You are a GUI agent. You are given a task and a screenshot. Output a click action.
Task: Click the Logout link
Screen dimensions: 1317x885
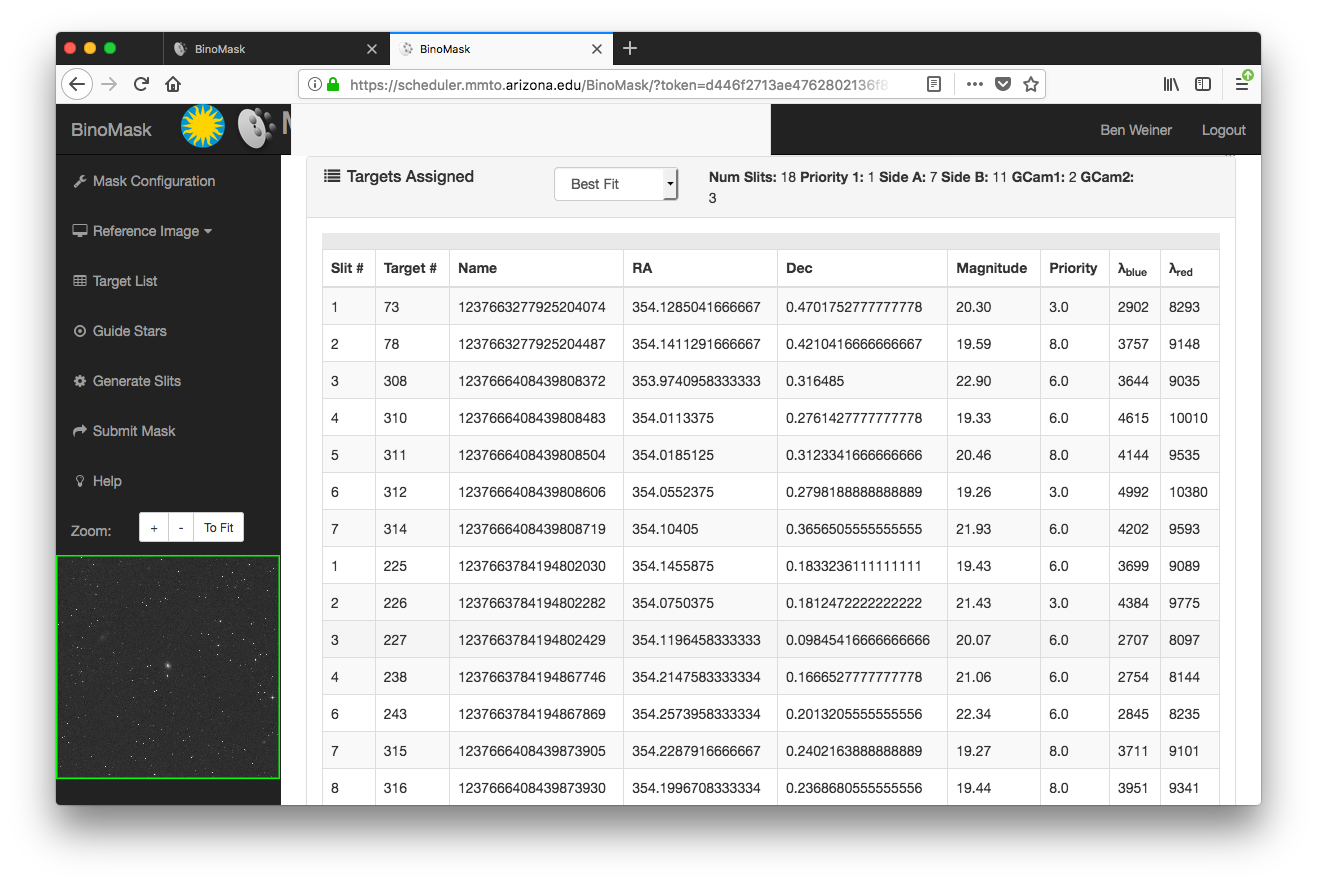[x=1223, y=130]
